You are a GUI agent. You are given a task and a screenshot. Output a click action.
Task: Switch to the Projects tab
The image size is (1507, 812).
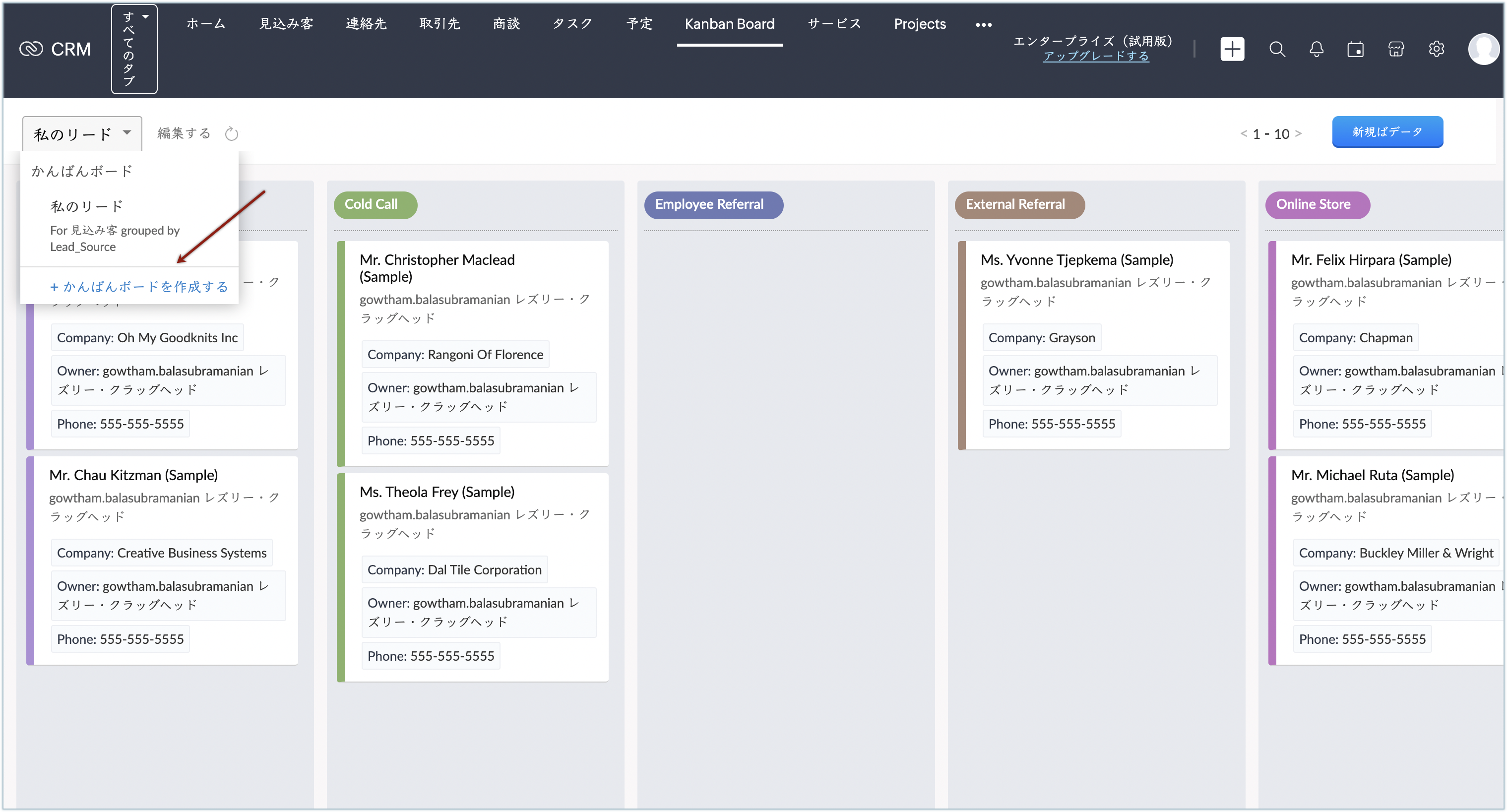[x=920, y=24]
